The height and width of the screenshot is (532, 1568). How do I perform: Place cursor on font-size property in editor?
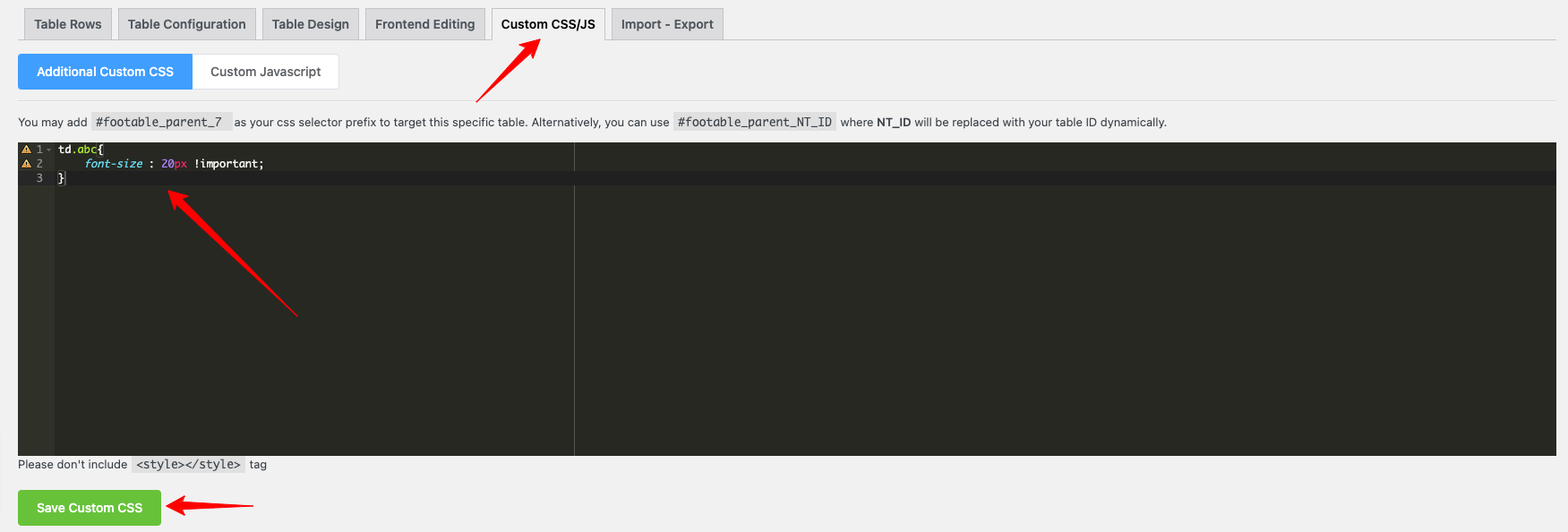coord(114,164)
